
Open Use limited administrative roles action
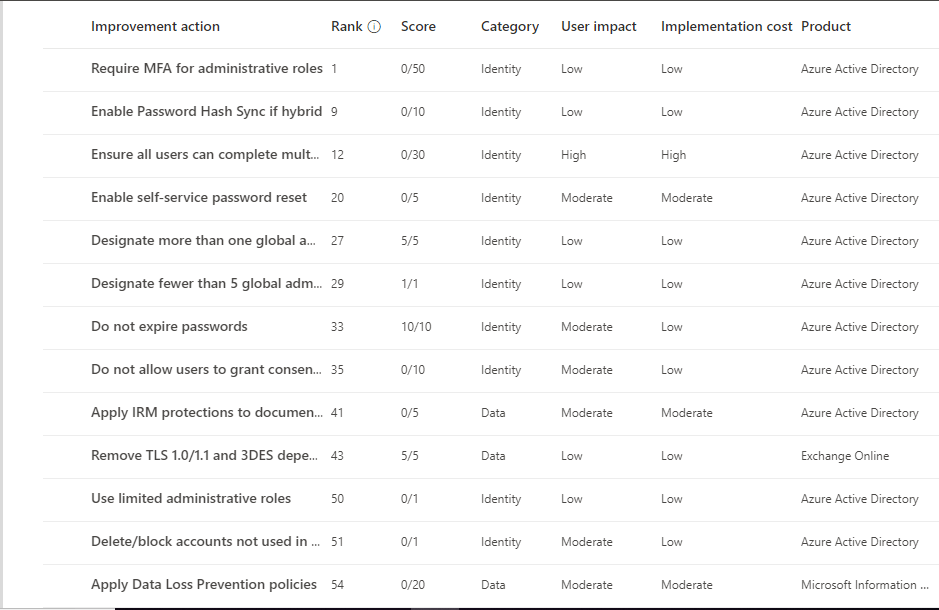coord(190,499)
